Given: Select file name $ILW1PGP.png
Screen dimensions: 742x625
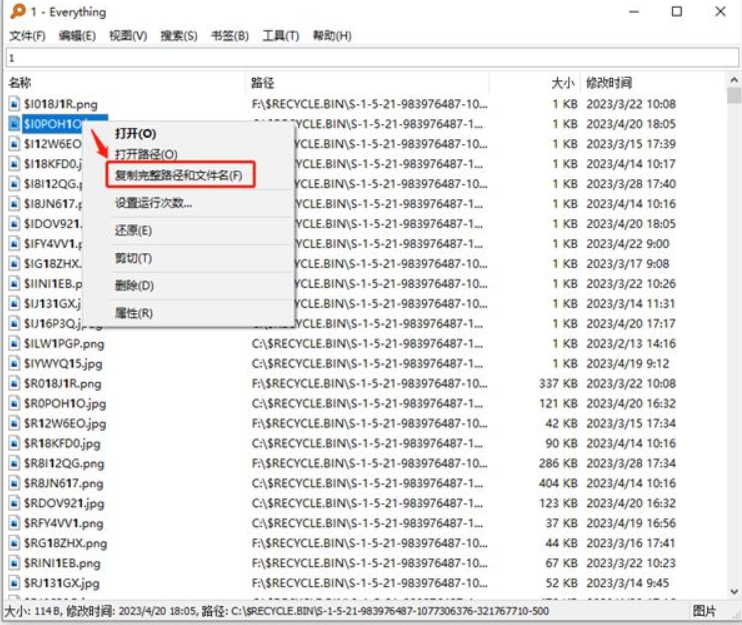Looking at the screenshot, I should [64, 344].
